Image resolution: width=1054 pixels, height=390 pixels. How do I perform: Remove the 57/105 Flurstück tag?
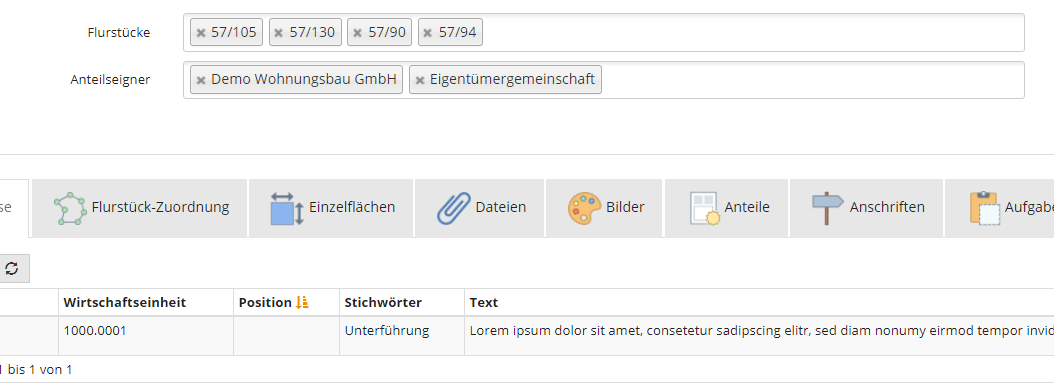pyautogui.click(x=200, y=33)
